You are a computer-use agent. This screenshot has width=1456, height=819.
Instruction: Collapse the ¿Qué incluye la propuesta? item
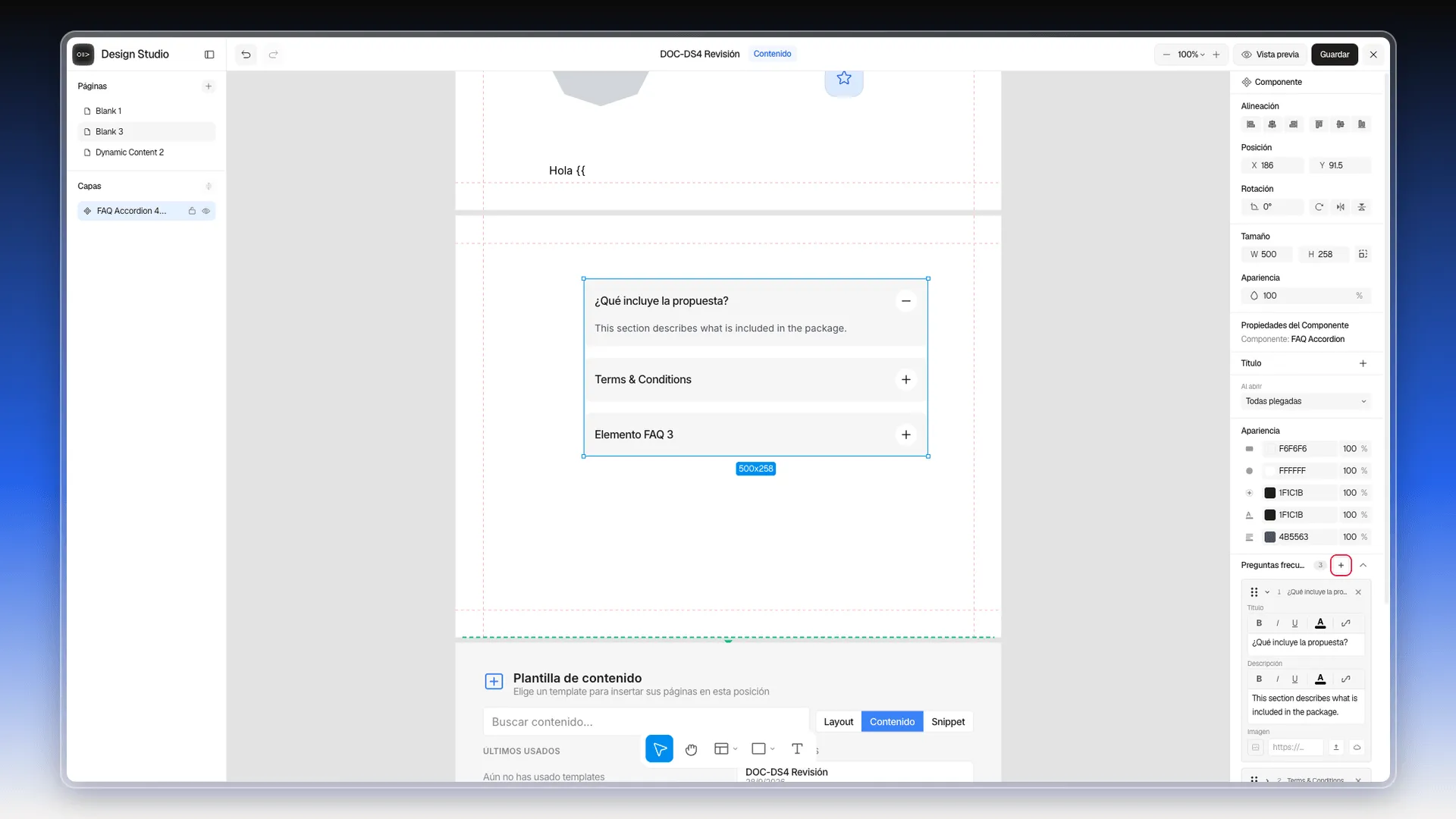905,301
